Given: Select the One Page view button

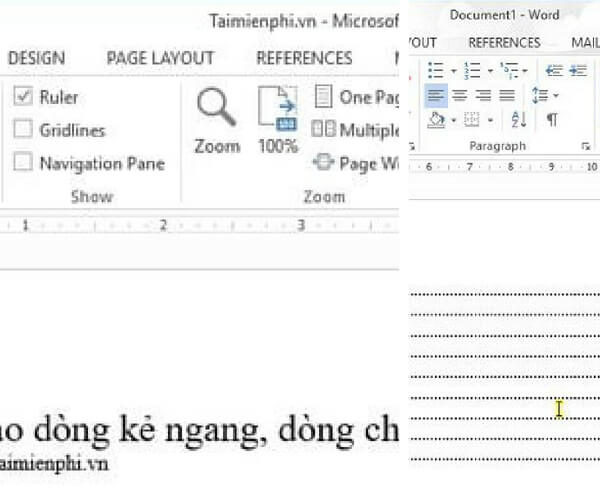Looking at the screenshot, I should point(355,97).
